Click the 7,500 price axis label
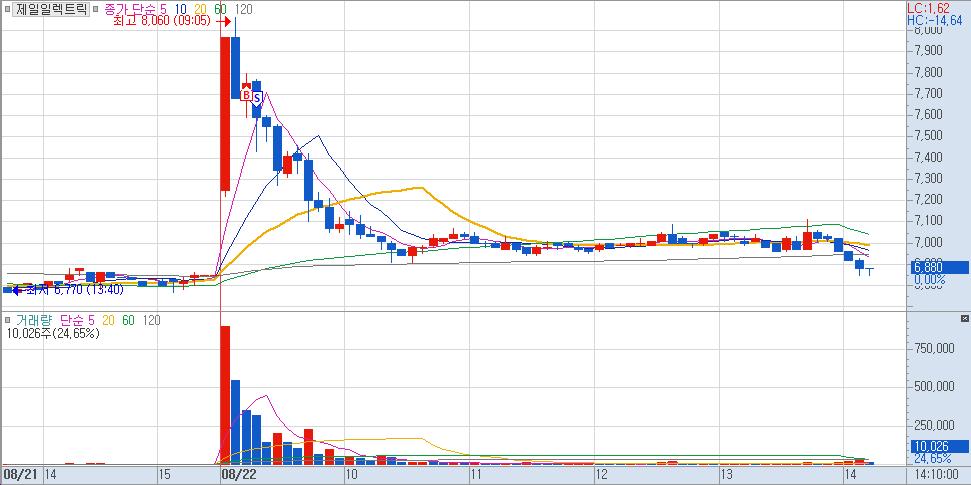The image size is (971, 485). [x=929, y=136]
